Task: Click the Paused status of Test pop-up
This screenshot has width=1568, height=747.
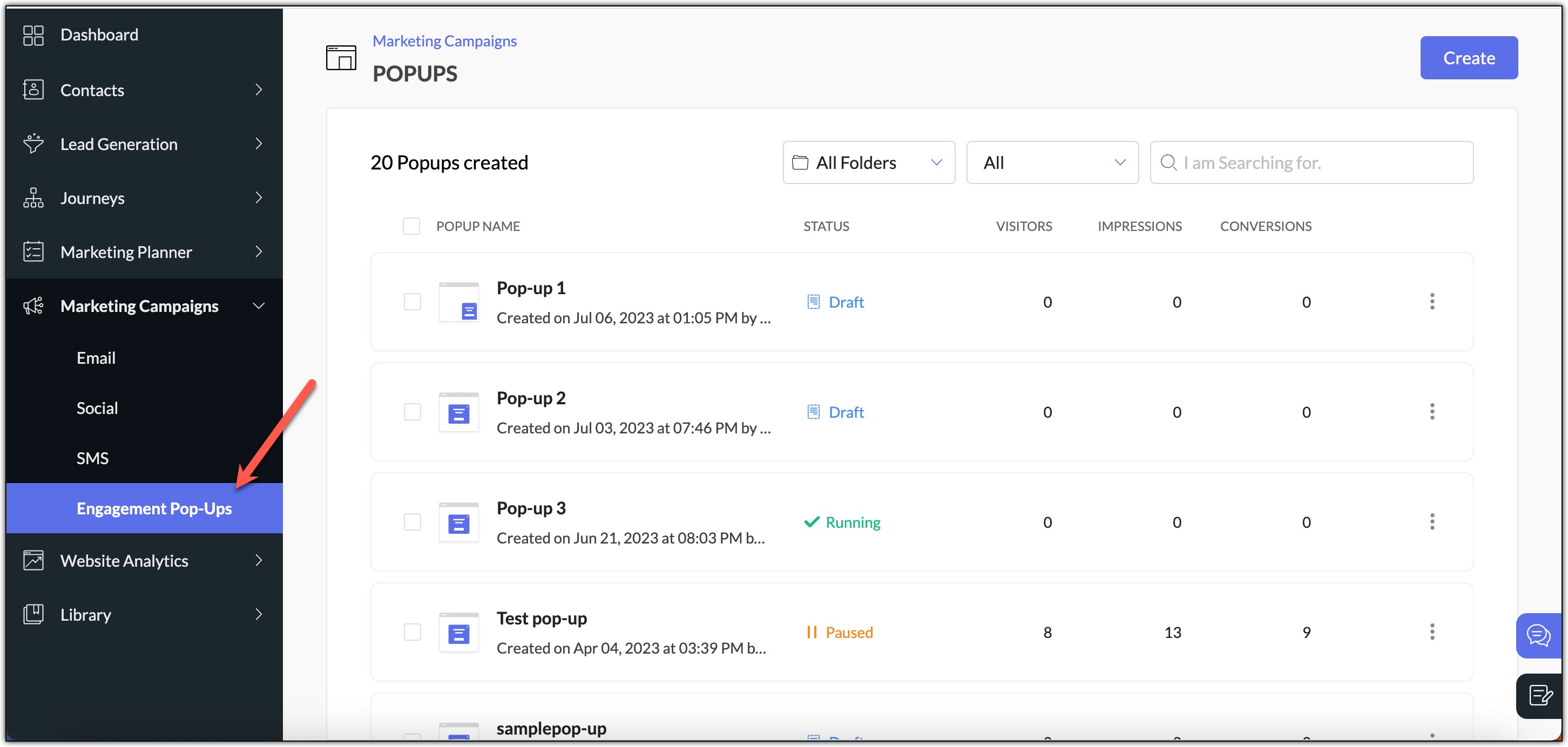Action: click(x=840, y=632)
